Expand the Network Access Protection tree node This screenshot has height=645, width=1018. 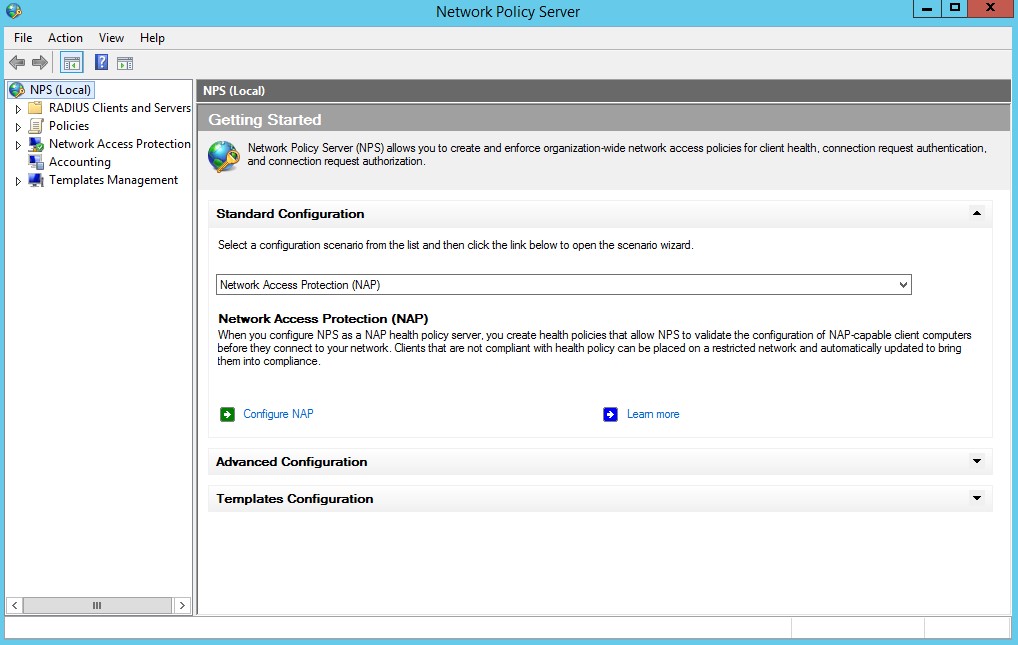pos(18,145)
